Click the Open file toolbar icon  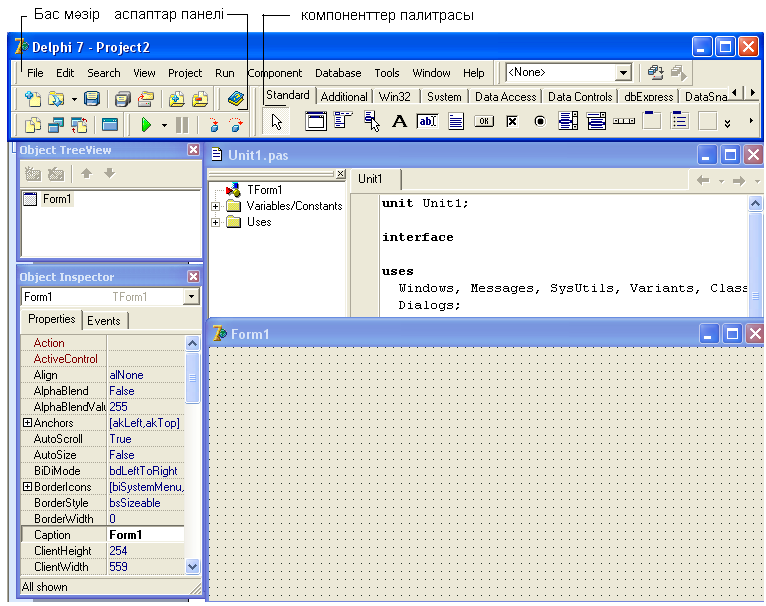(x=56, y=99)
